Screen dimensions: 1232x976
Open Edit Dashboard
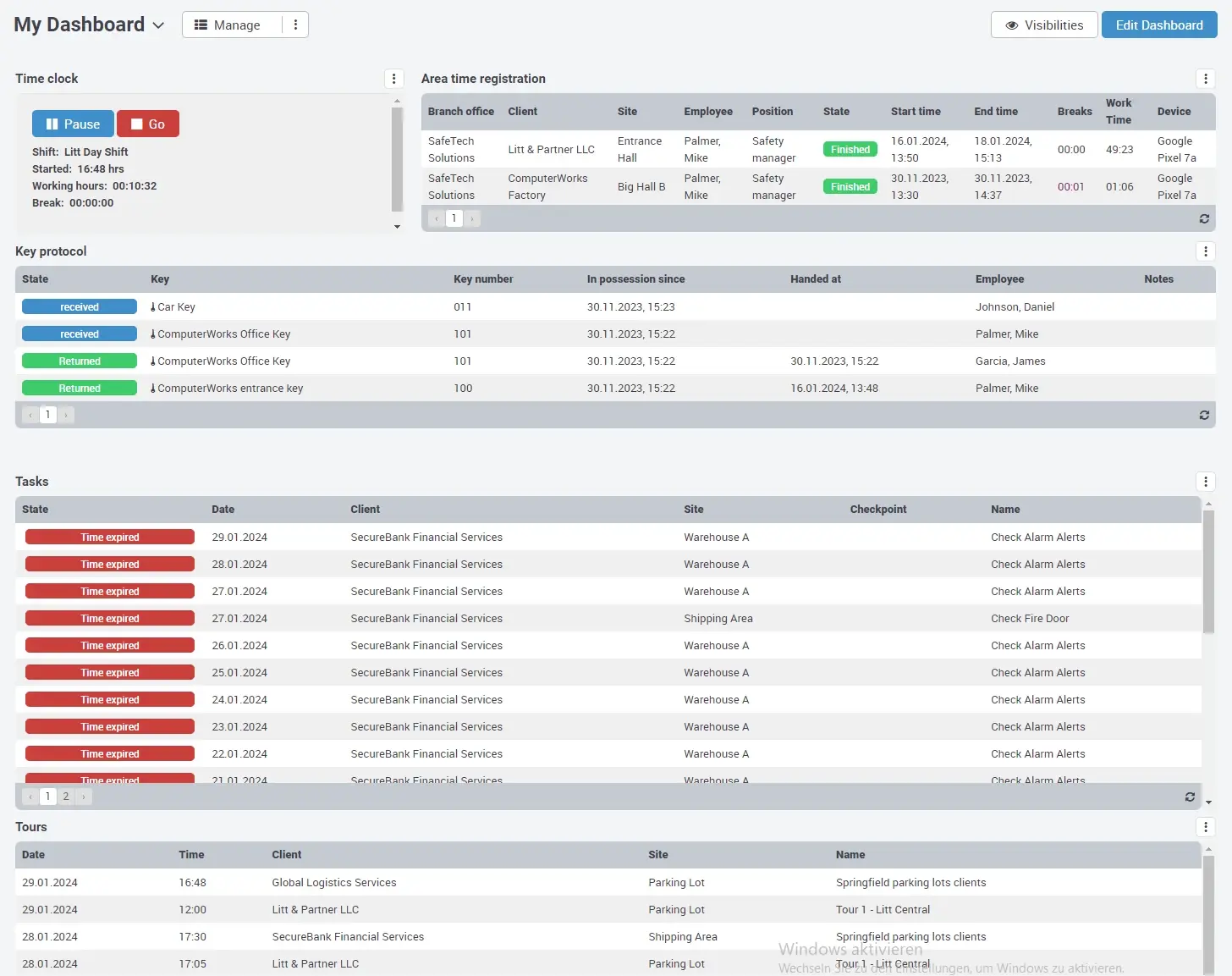click(1159, 25)
